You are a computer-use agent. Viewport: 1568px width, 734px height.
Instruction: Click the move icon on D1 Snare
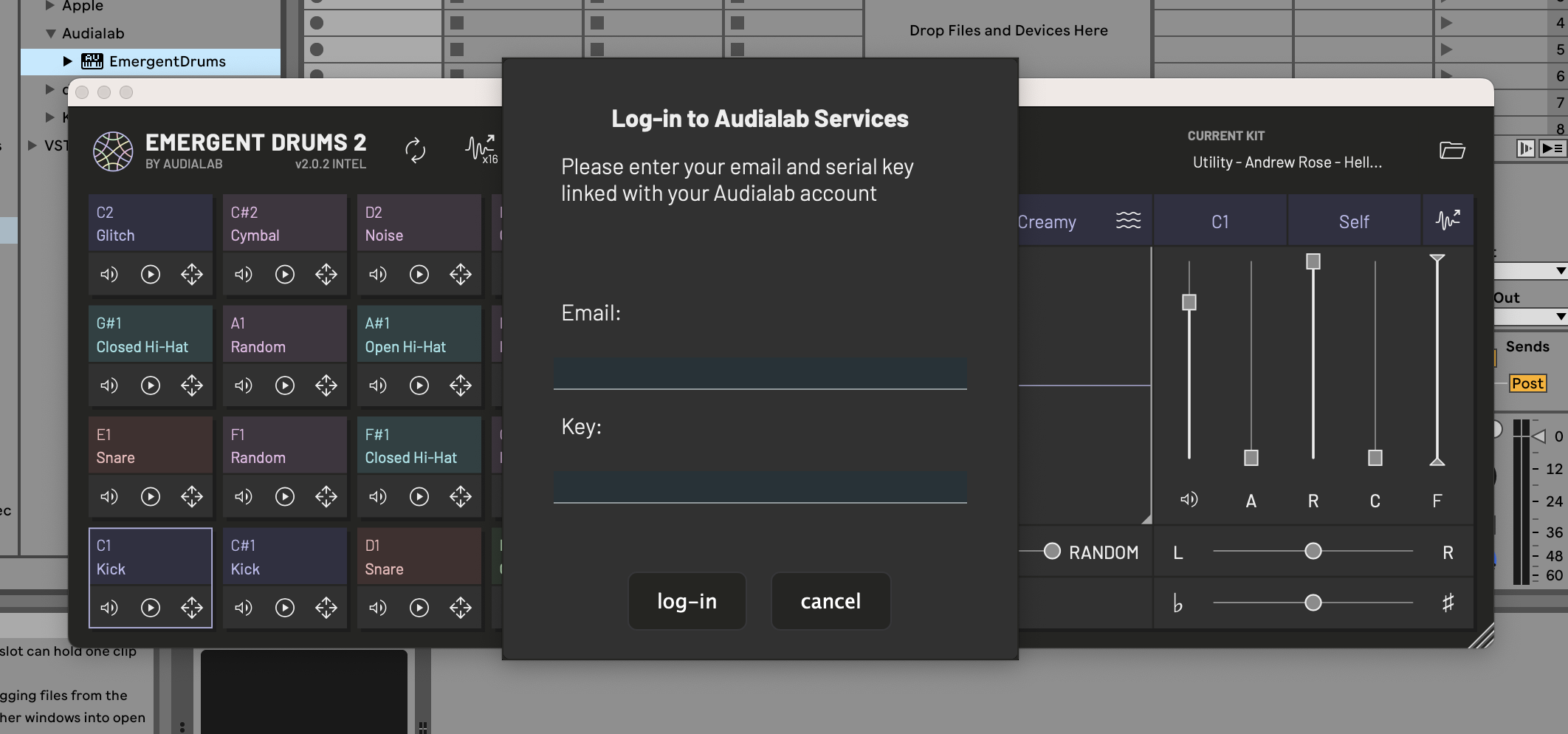point(461,608)
